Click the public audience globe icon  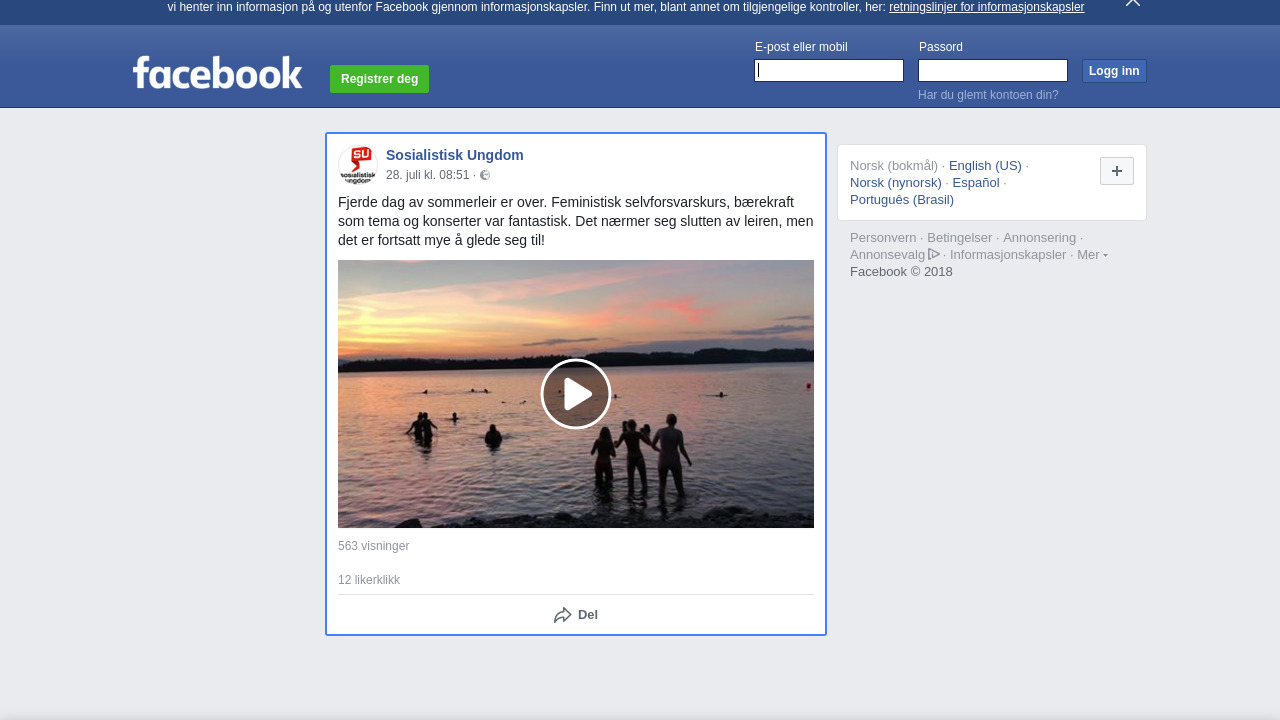(485, 175)
